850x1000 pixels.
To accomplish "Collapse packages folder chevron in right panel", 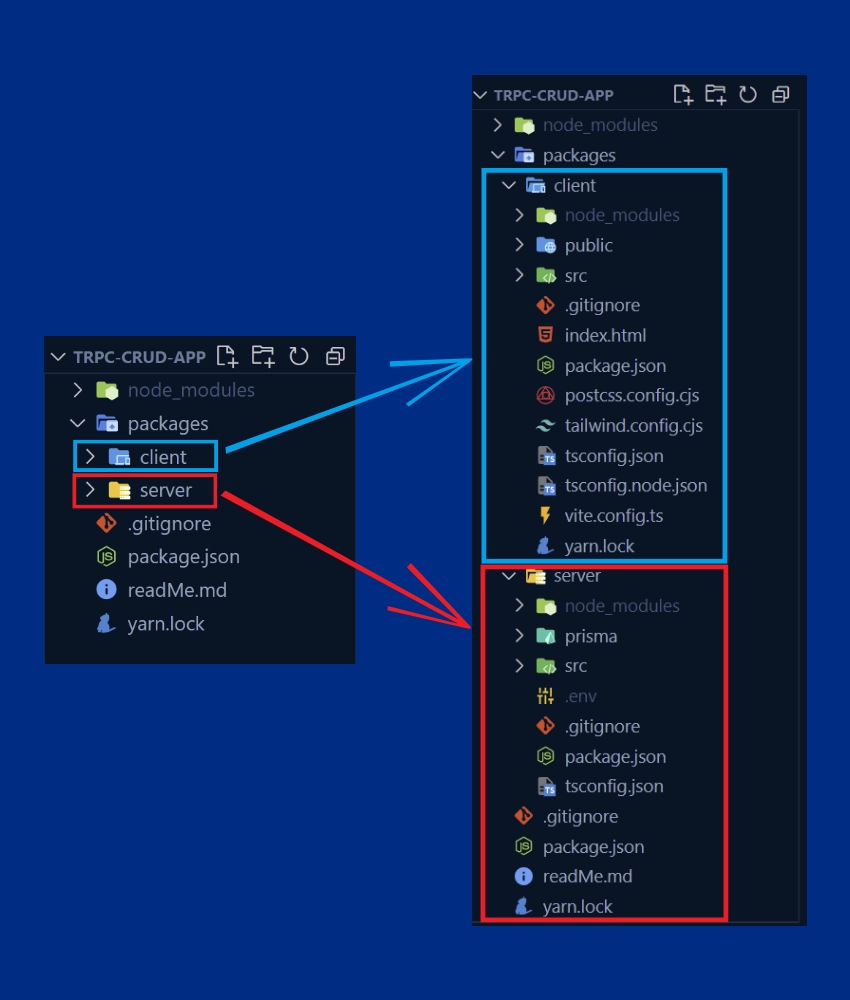I will tap(498, 154).
